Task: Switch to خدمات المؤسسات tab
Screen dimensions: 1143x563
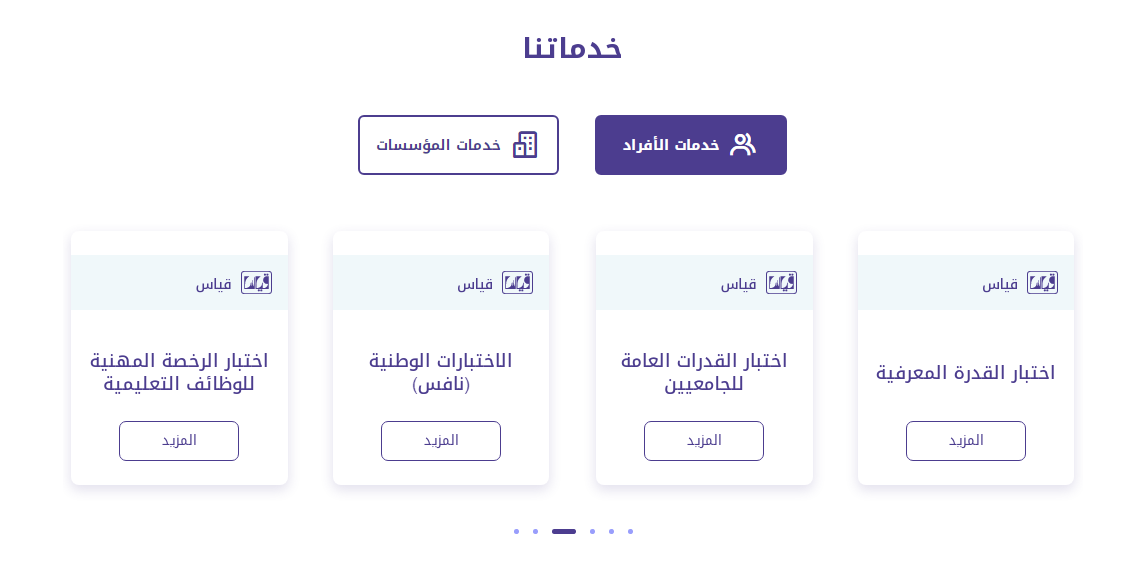Action: [458, 145]
